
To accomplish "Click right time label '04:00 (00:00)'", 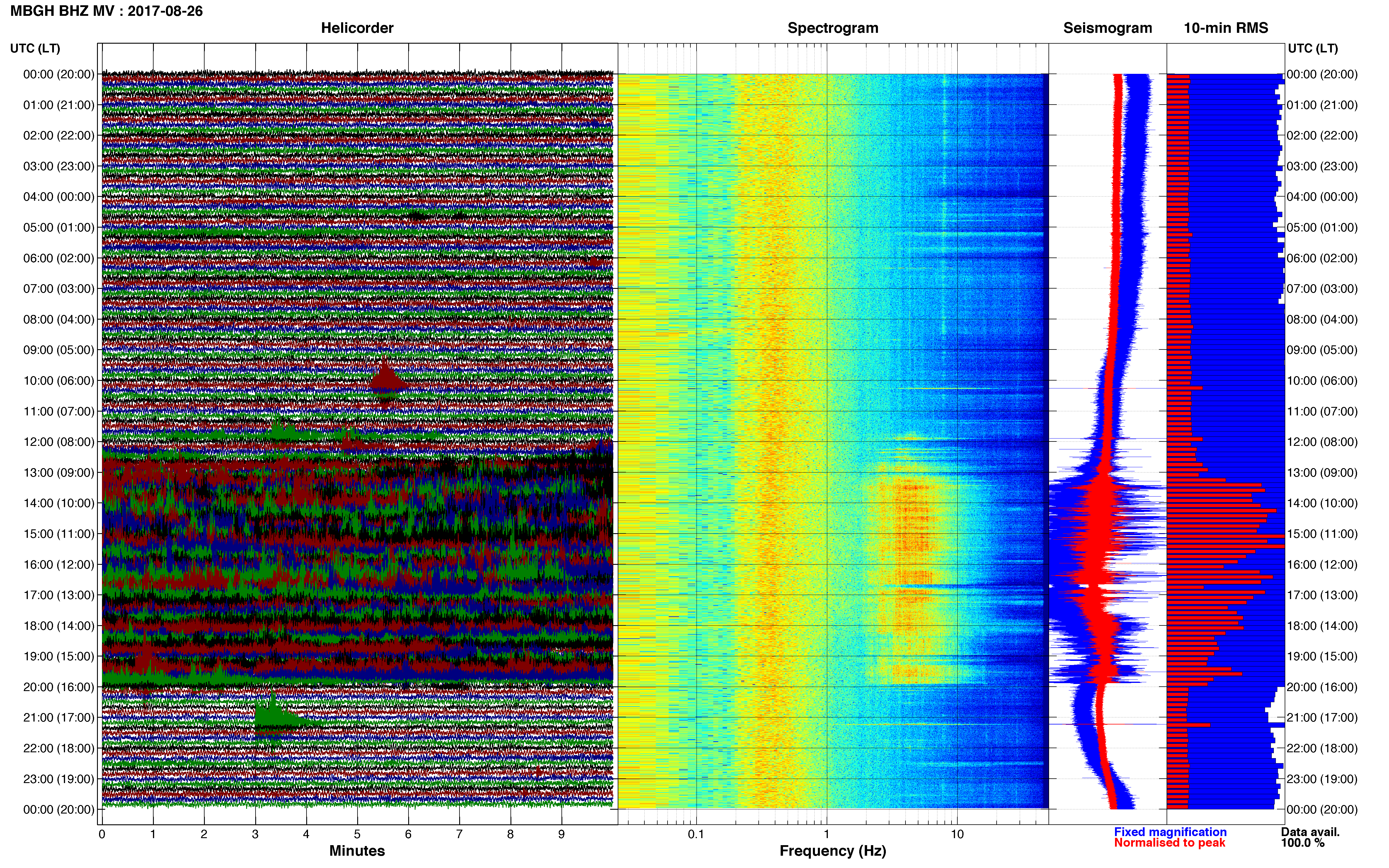I will point(1322,197).
